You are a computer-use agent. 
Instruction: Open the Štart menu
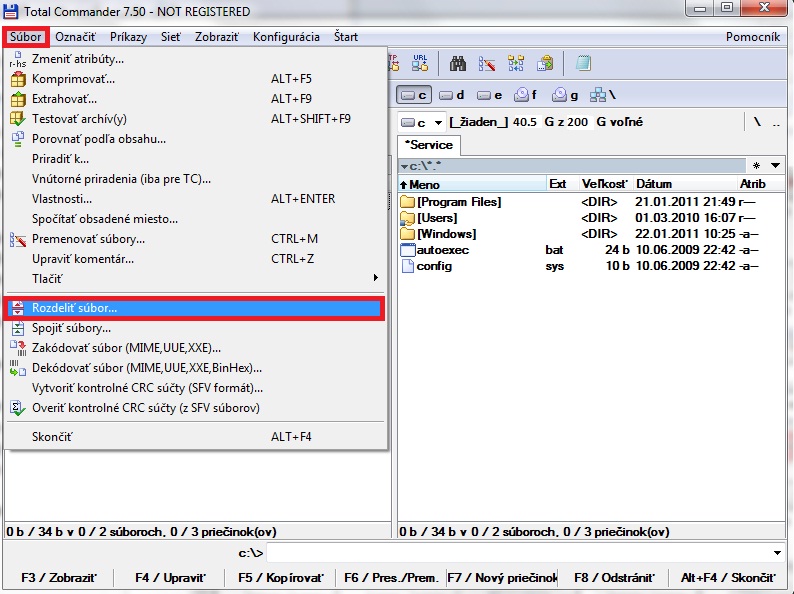[346, 37]
